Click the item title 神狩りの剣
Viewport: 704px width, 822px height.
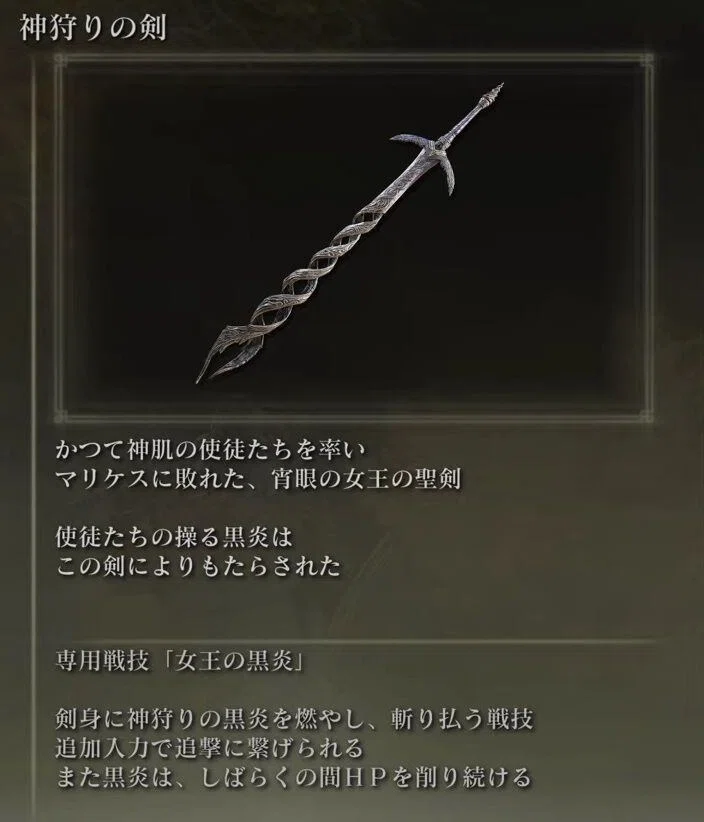[93, 29]
